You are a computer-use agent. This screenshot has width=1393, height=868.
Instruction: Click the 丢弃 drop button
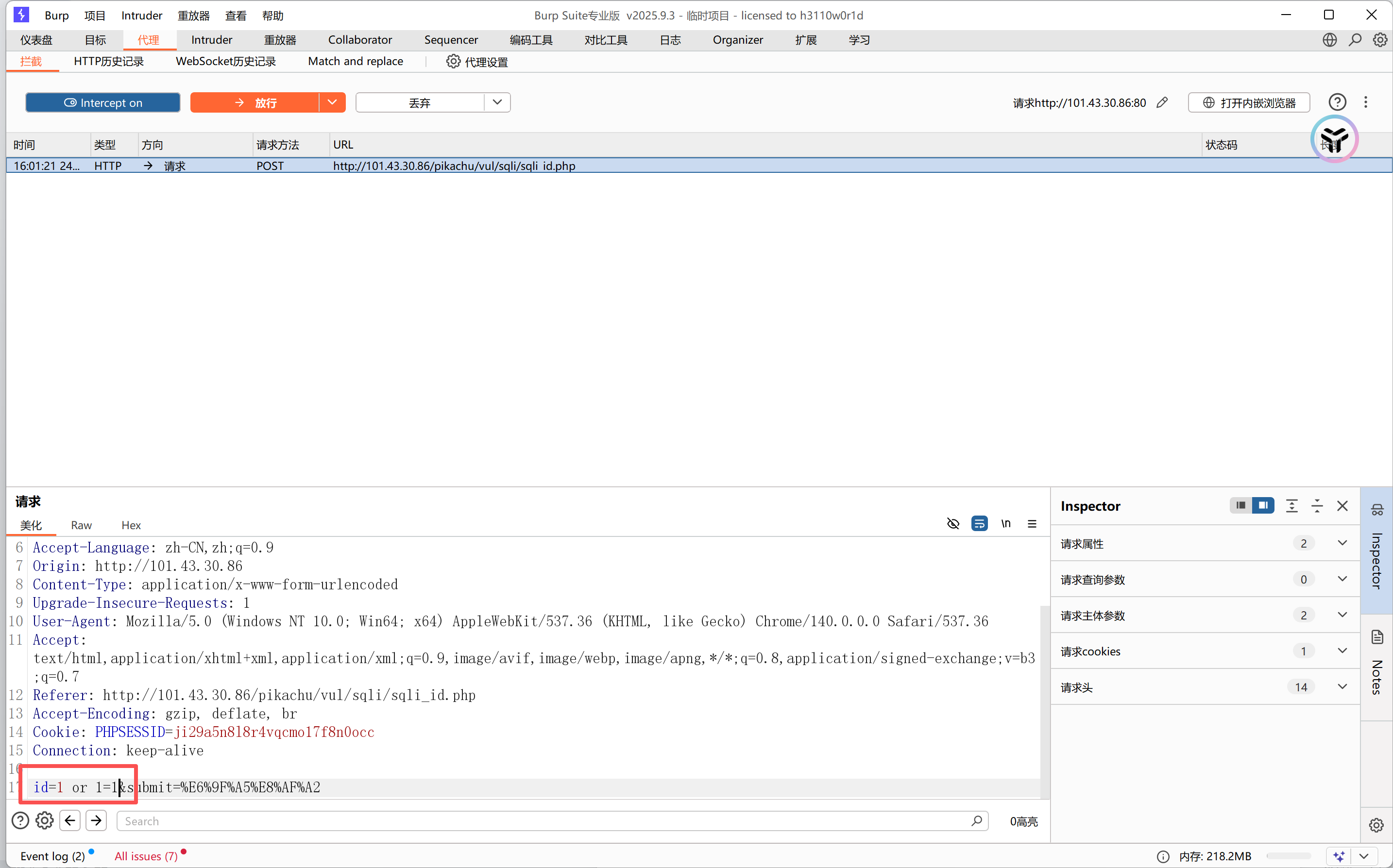pyautogui.click(x=420, y=103)
